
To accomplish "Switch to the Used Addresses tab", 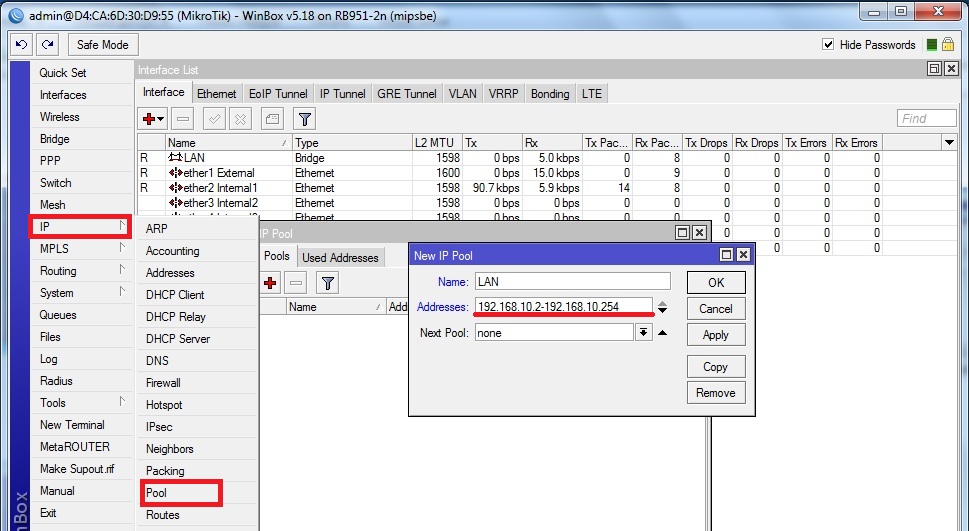I will point(340,257).
